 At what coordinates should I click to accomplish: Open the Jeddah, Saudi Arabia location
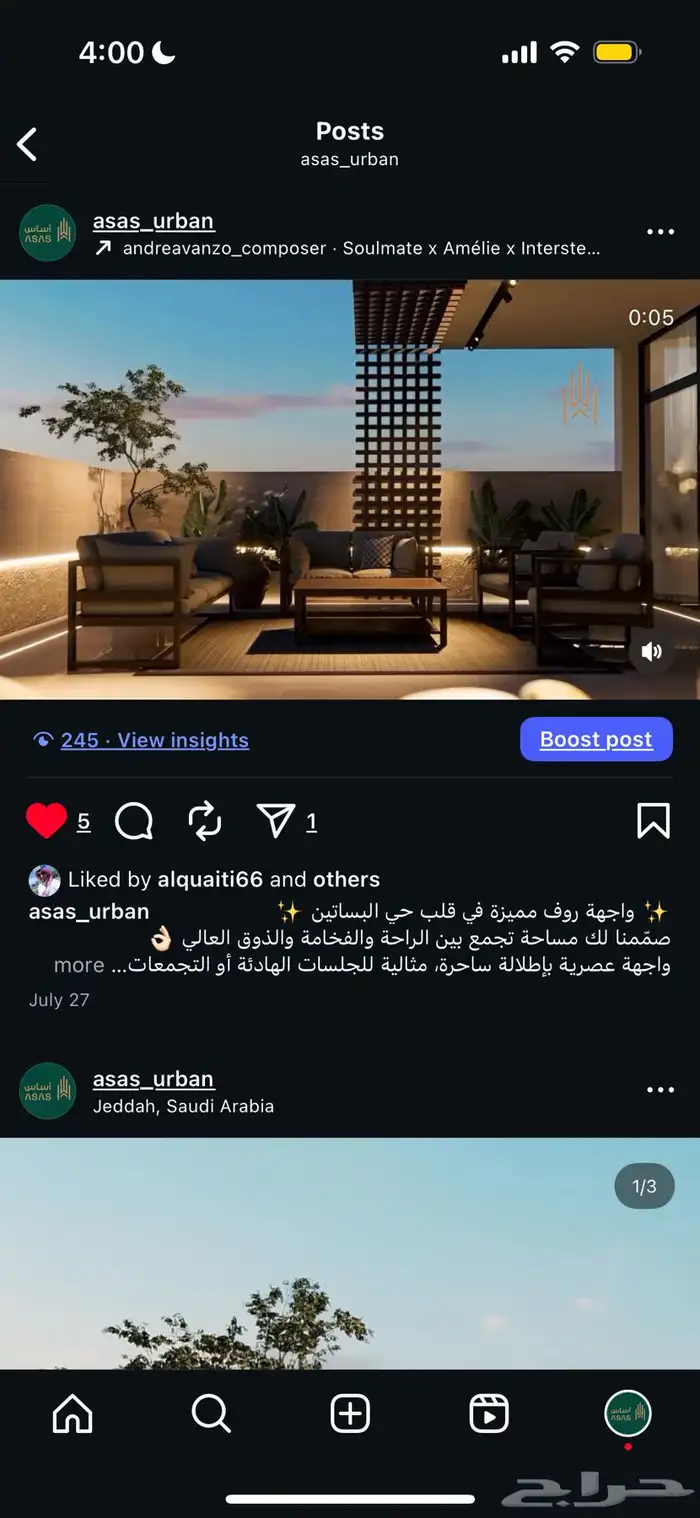pyautogui.click(x=183, y=1106)
